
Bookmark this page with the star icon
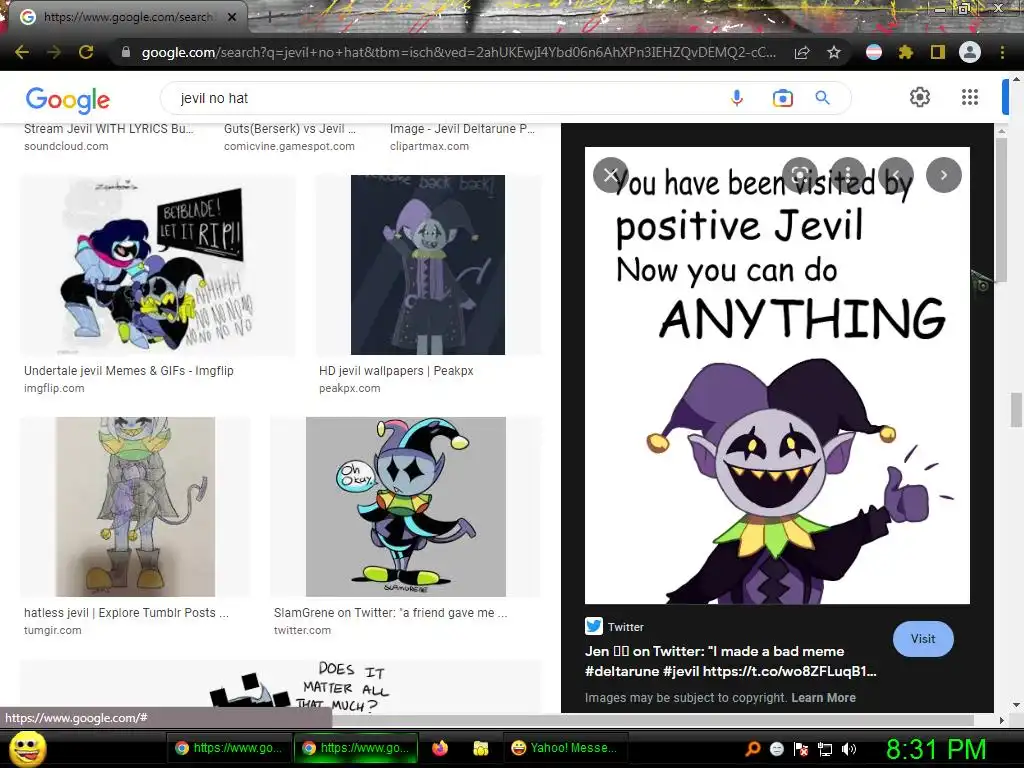pos(834,52)
